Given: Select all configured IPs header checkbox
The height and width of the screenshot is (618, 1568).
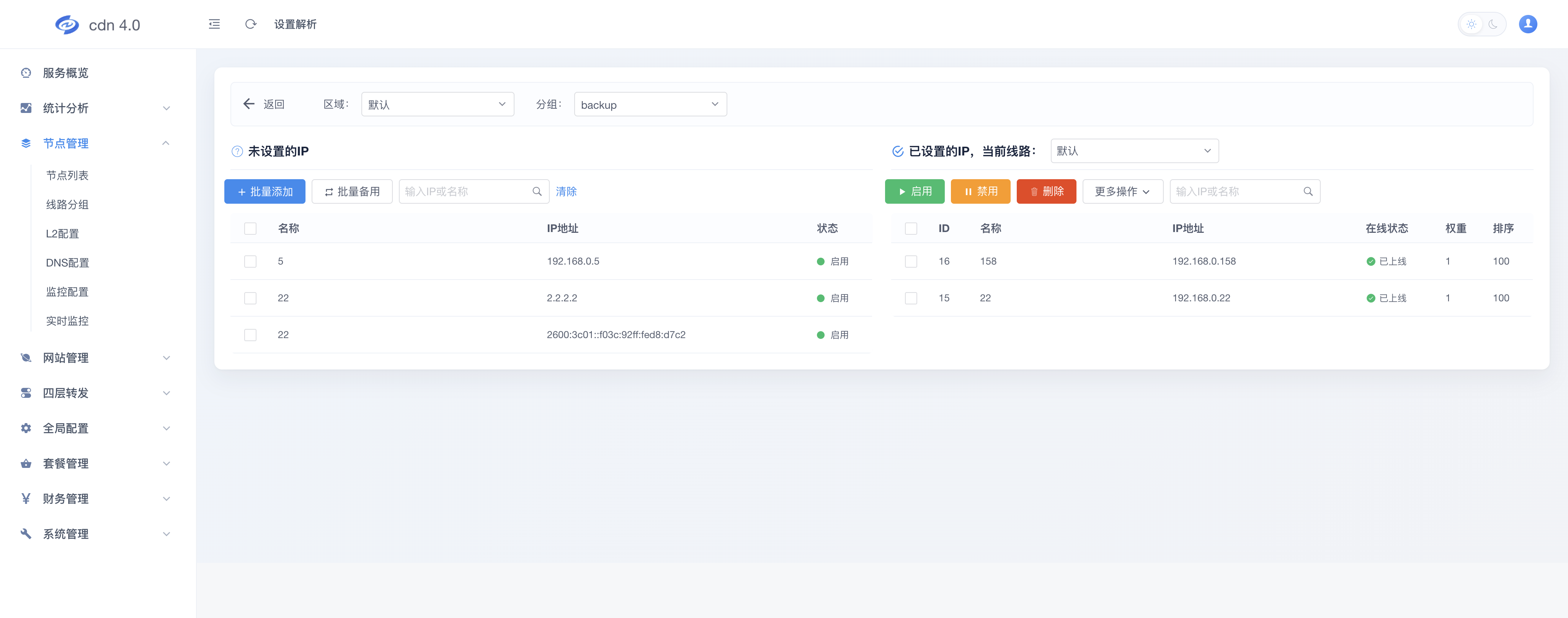Looking at the screenshot, I should click(x=911, y=229).
